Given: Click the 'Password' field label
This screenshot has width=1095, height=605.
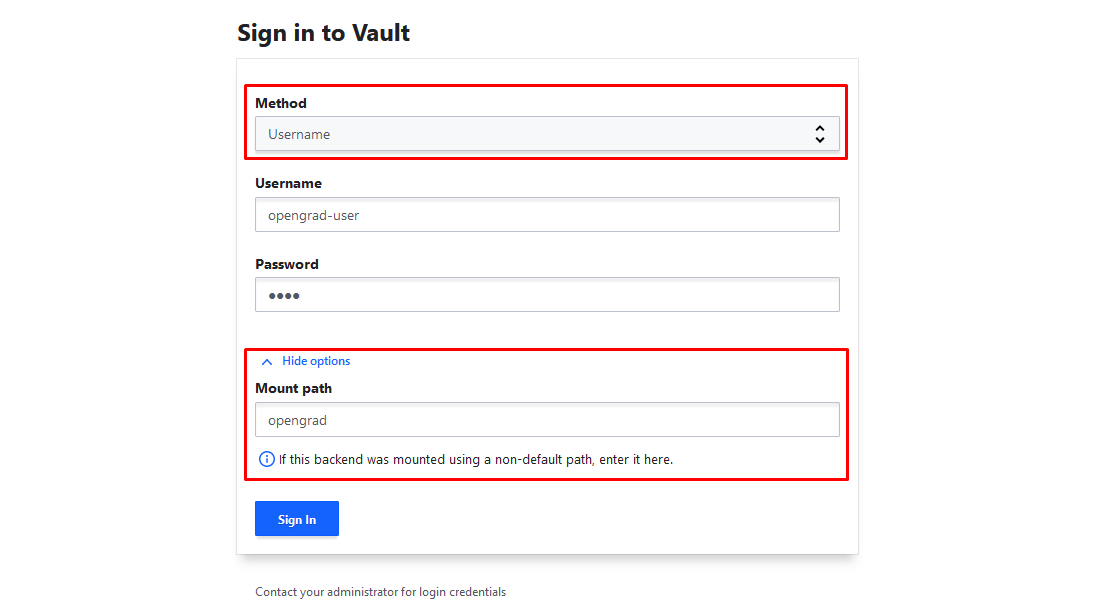Looking at the screenshot, I should point(287,264).
